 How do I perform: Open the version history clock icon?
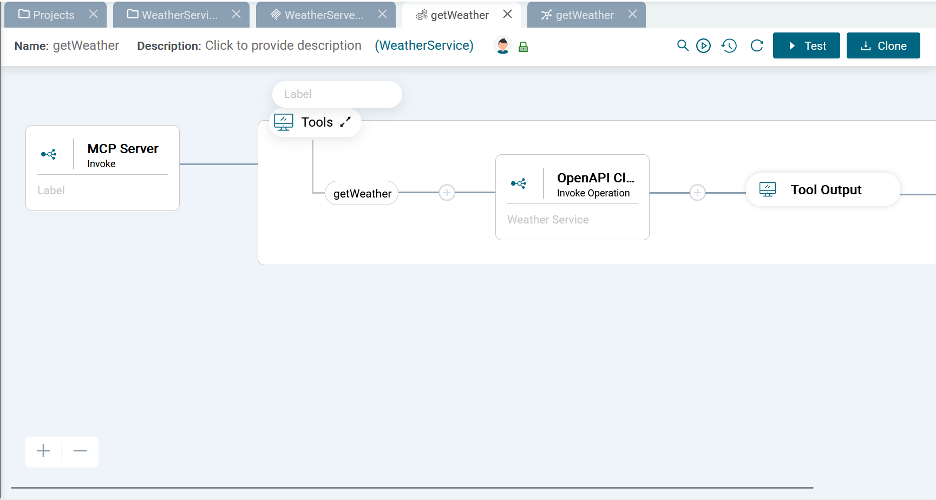[x=729, y=46]
